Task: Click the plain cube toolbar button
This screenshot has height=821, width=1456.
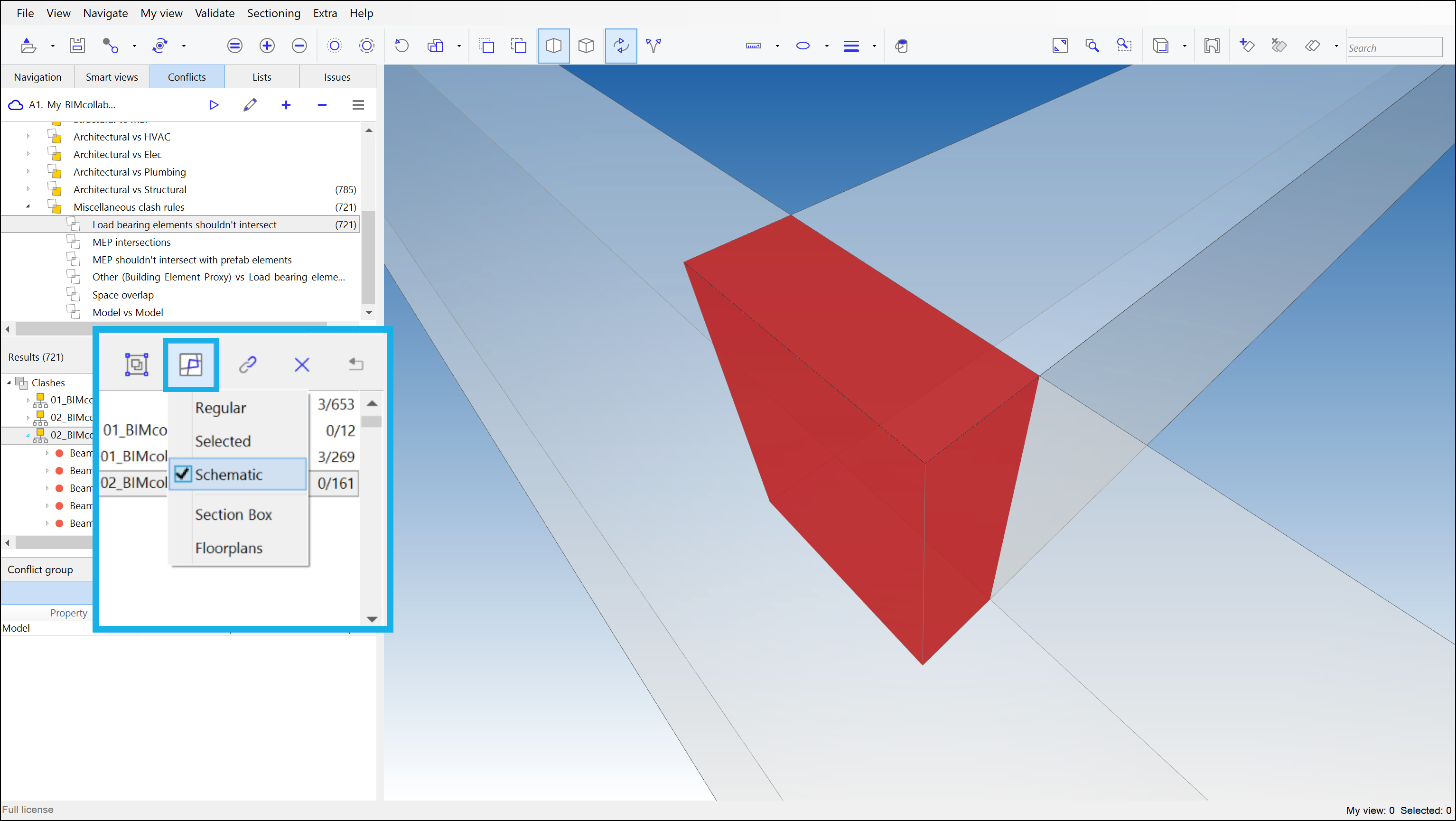Action: tap(586, 46)
